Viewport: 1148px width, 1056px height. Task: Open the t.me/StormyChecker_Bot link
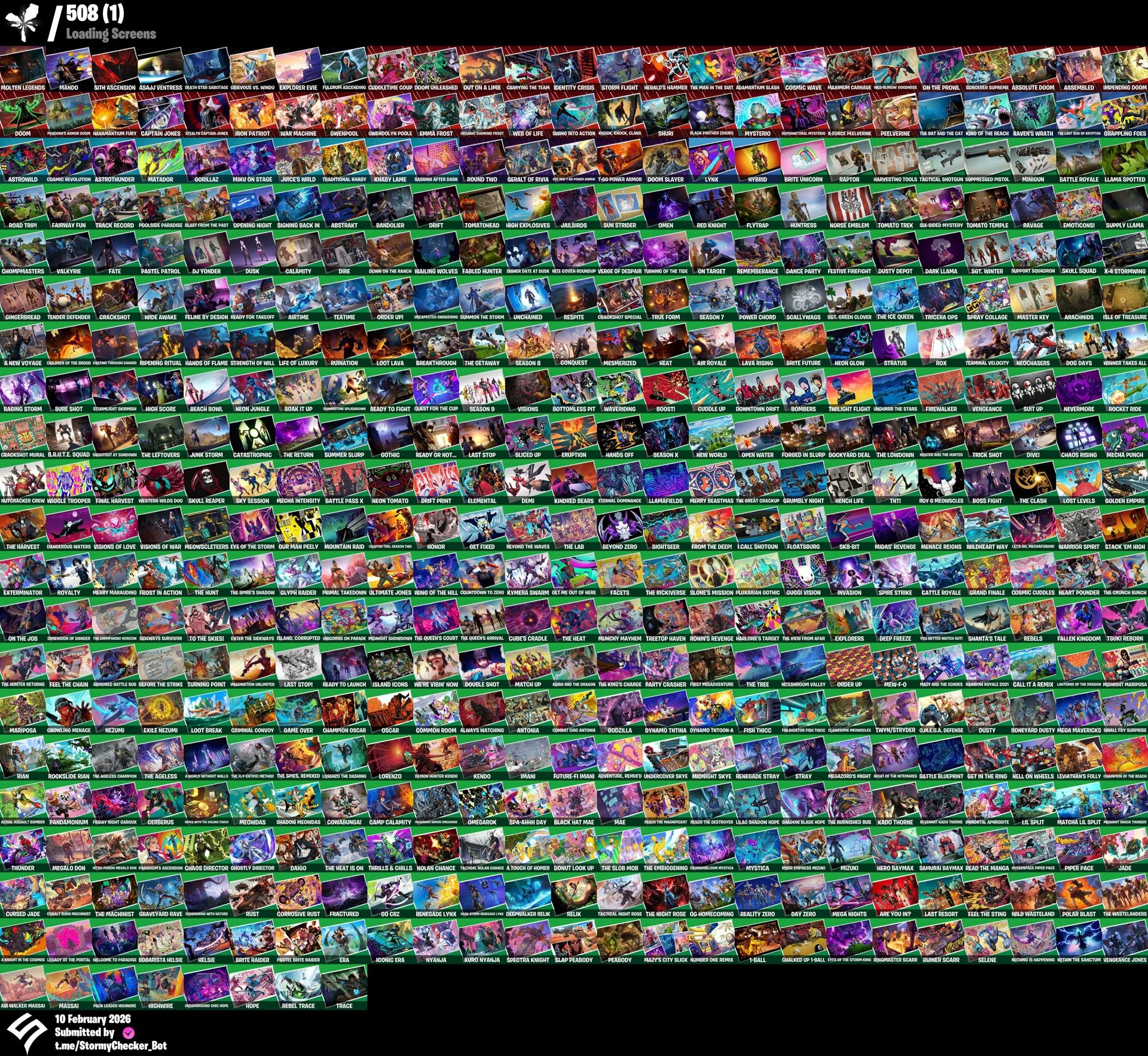[111, 1046]
